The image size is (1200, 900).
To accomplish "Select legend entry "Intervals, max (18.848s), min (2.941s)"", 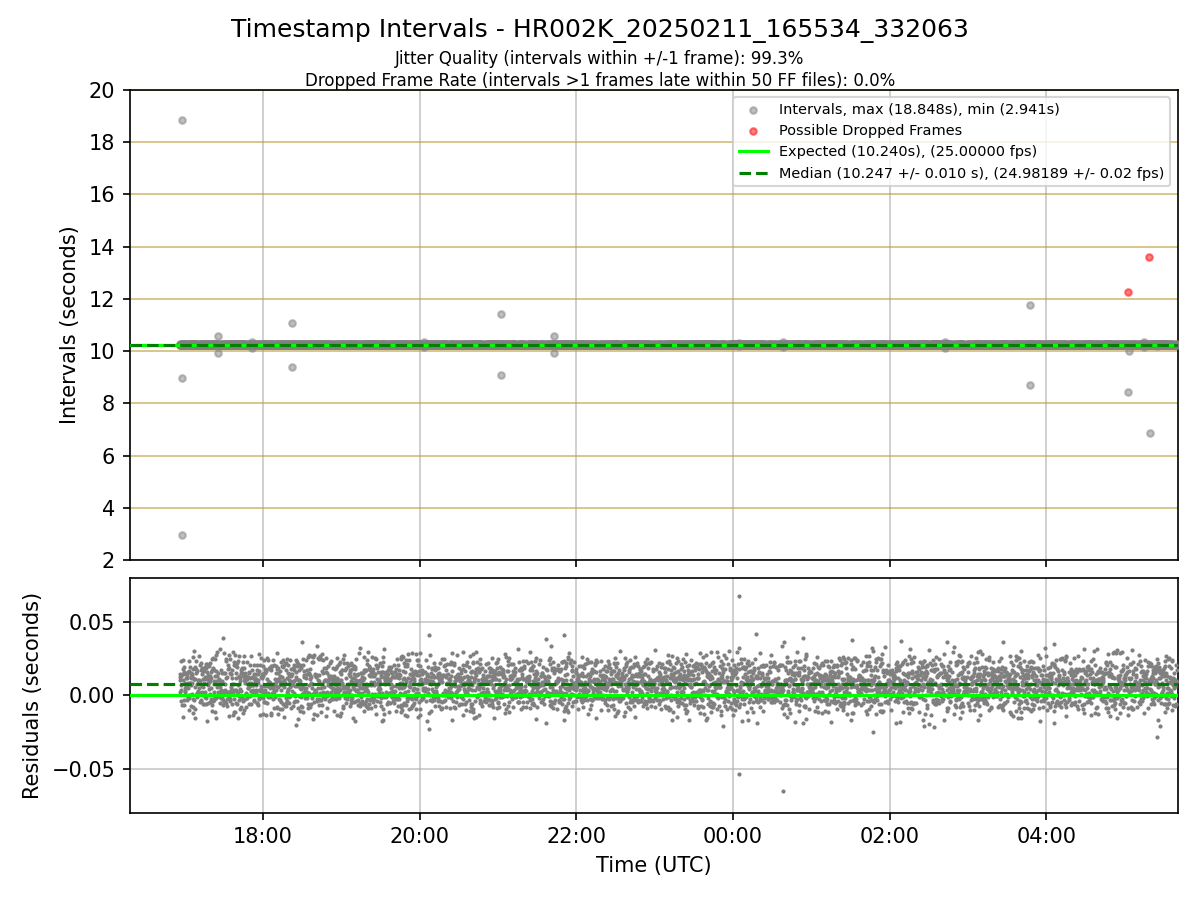I will tap(919, 109).
